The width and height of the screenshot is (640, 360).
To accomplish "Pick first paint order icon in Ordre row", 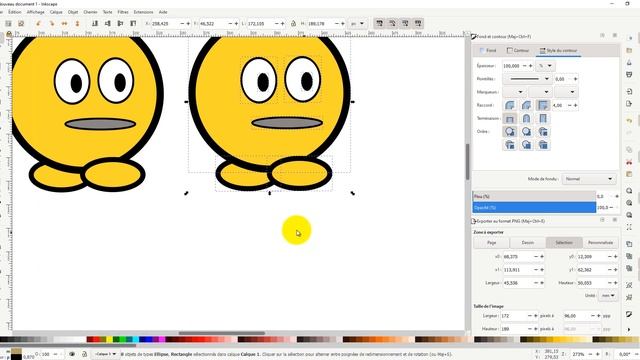I will coord(510,131).
